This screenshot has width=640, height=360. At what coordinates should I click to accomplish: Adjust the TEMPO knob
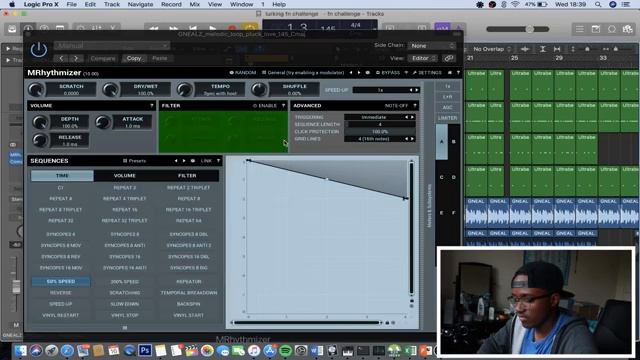click(184, 90)
